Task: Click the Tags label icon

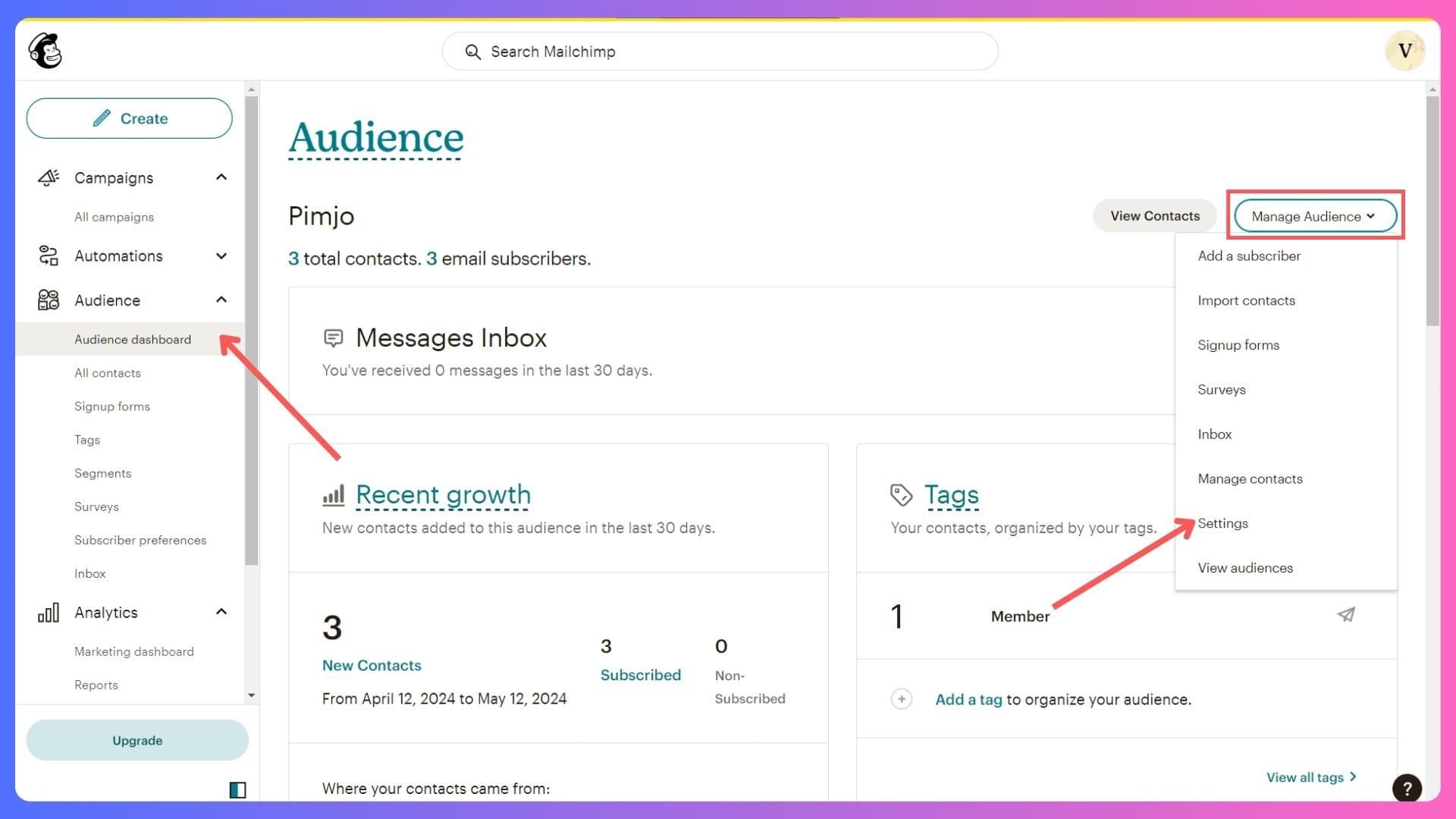Action: (901, 495)
